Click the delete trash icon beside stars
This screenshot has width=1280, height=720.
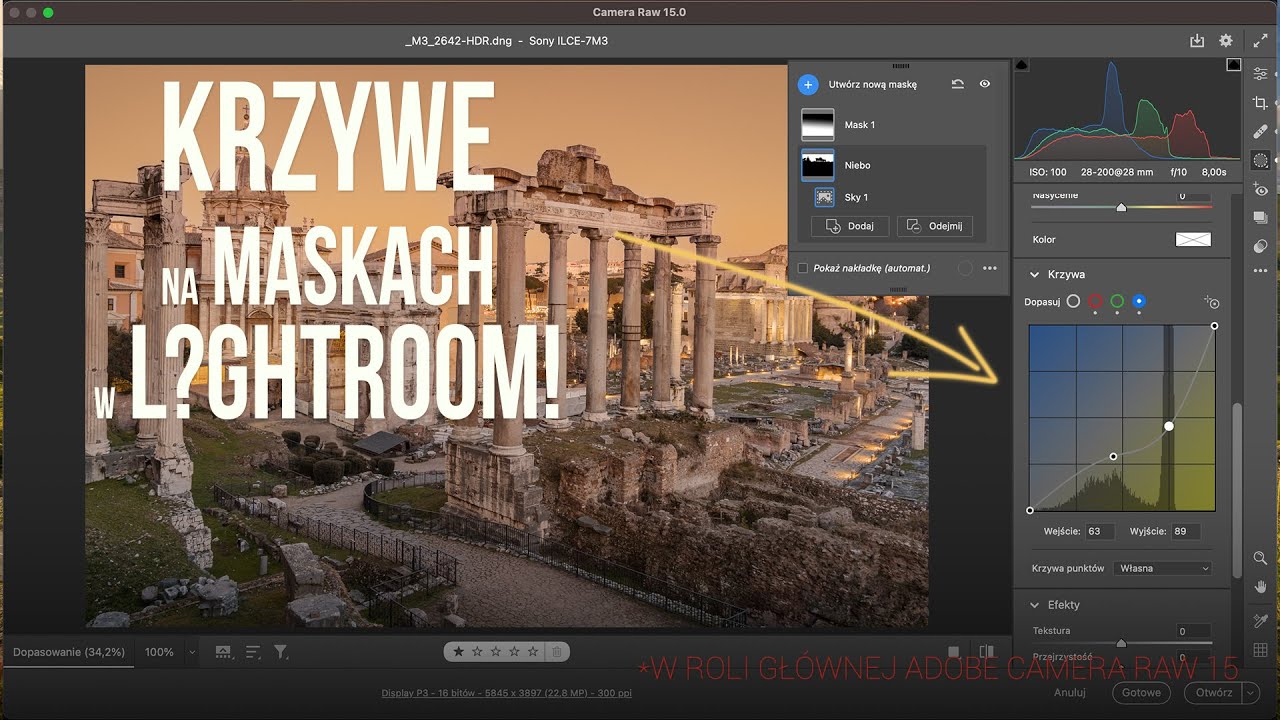(x=558, y=652)
